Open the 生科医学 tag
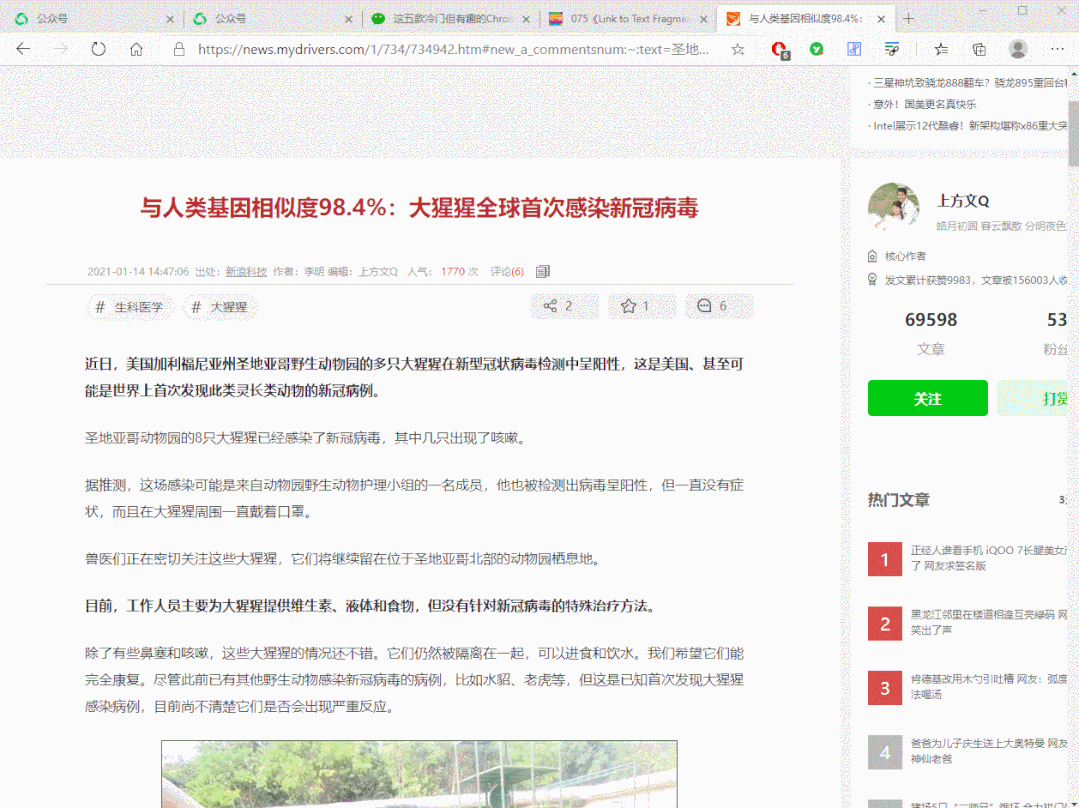This screenshot has height=808, width=1079. click(x=130, y=307)
